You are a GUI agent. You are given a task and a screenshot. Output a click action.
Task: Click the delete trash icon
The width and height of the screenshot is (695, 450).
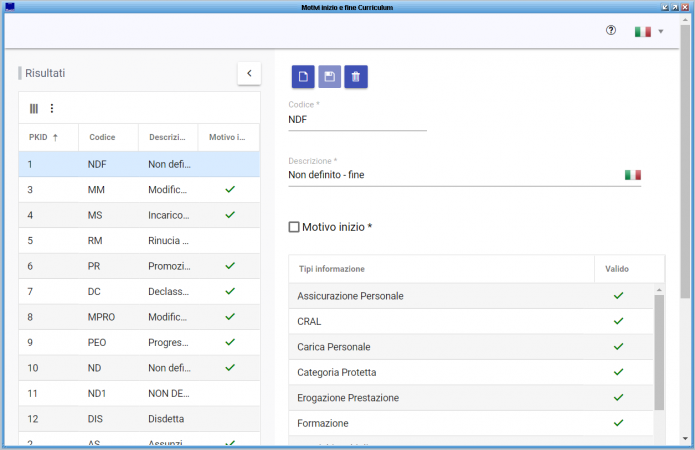tap(356, 76)
